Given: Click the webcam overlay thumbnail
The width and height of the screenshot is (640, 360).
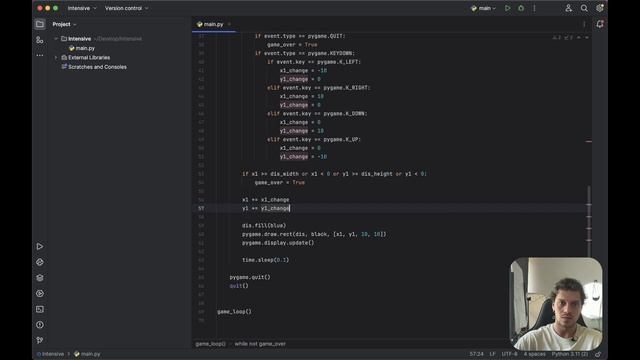Looking at the screenshot, I should click(x=556, y=304).
